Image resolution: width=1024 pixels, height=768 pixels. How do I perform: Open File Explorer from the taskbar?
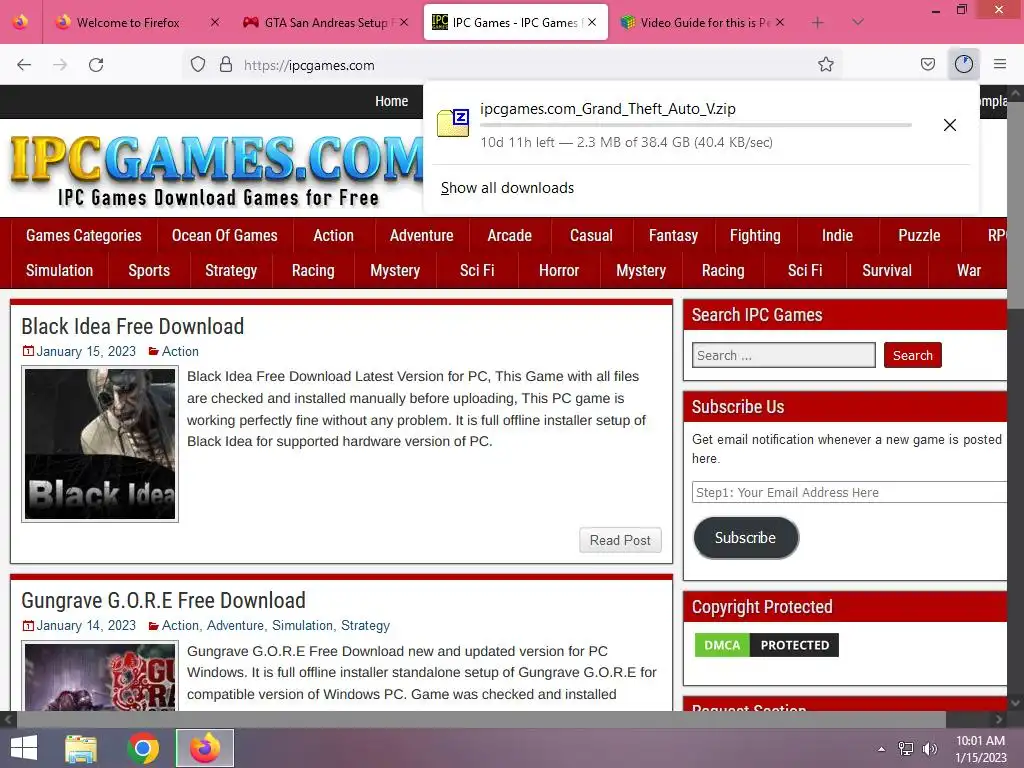[81, 748]
